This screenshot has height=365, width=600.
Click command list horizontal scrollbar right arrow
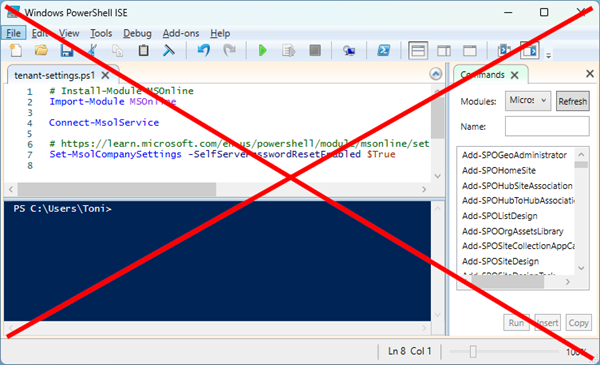(x=567, y=282)
